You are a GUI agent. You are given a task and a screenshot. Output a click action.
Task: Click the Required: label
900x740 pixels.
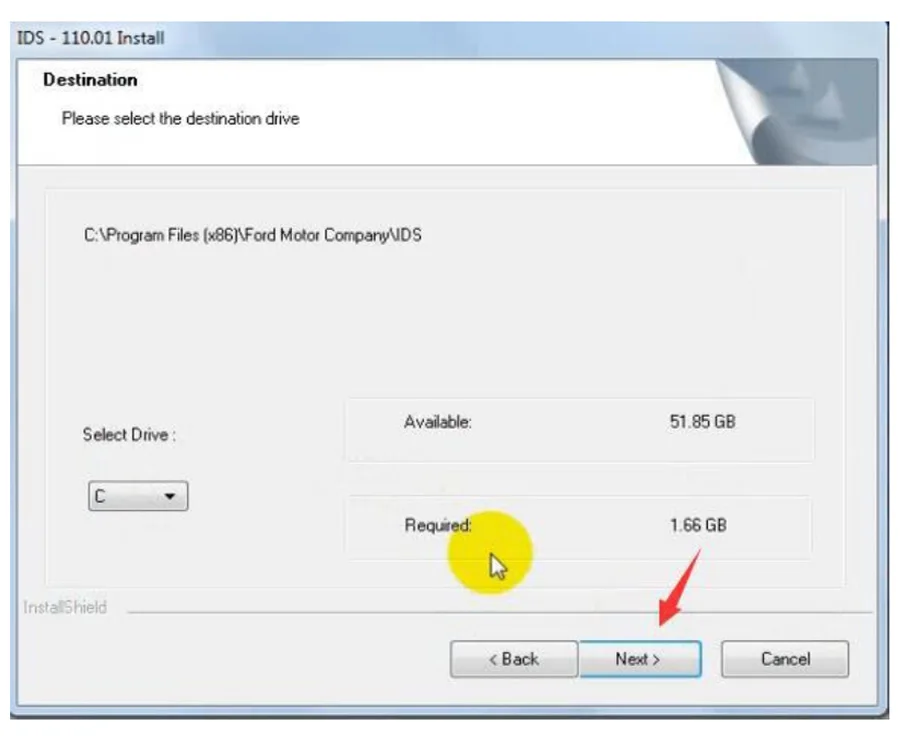pos(438,525)
